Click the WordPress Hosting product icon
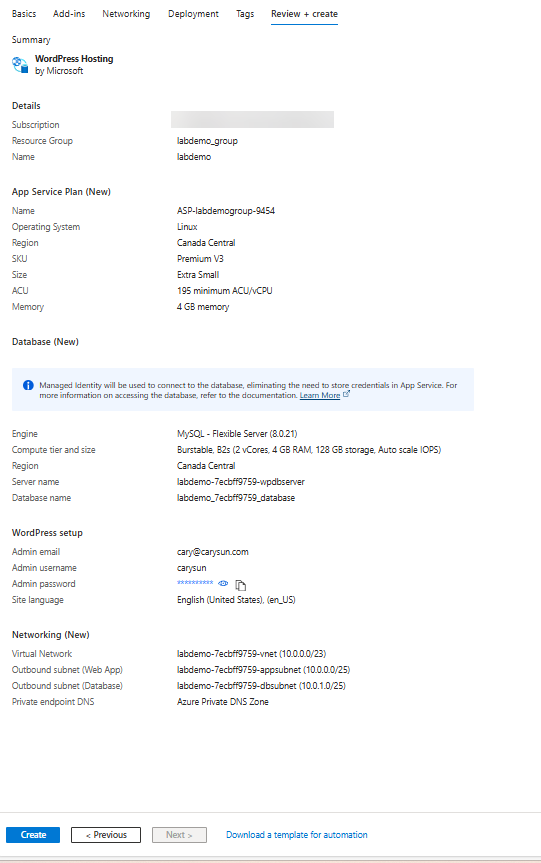The width and height of the screenshot is (541, 863). [x=20, y=65]
